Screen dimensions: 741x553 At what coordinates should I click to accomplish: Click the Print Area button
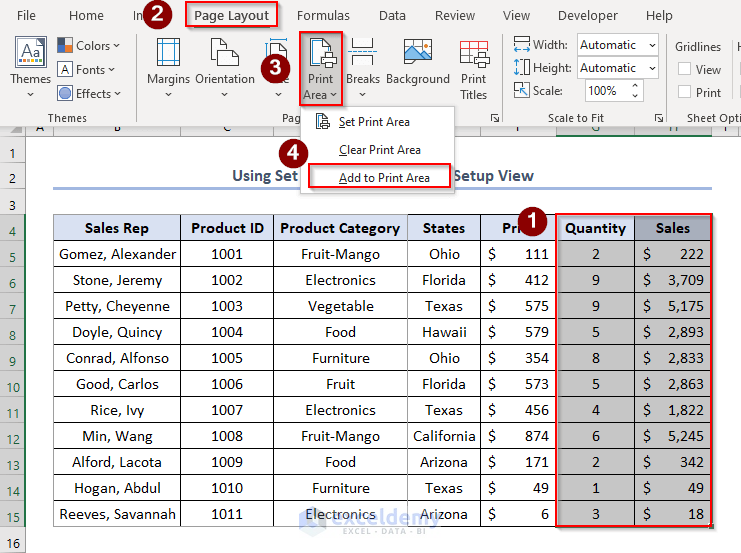(x=320, y=69)
